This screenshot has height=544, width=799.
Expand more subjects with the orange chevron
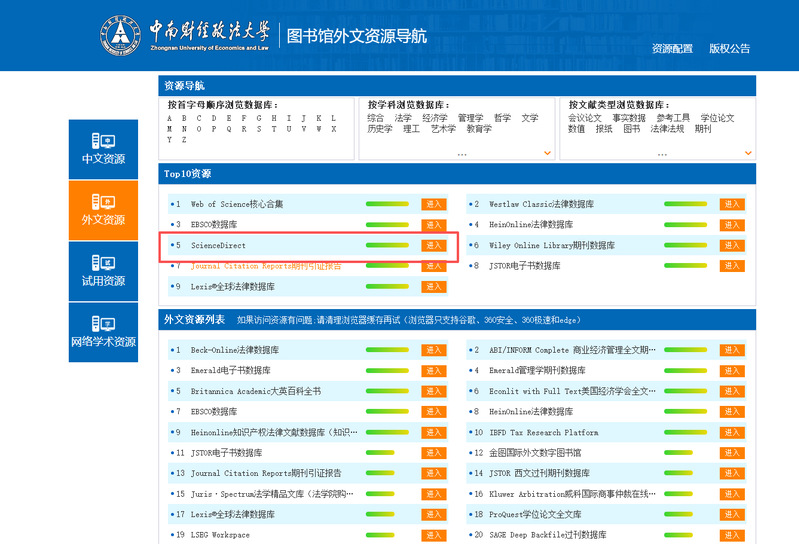point(547,153)
